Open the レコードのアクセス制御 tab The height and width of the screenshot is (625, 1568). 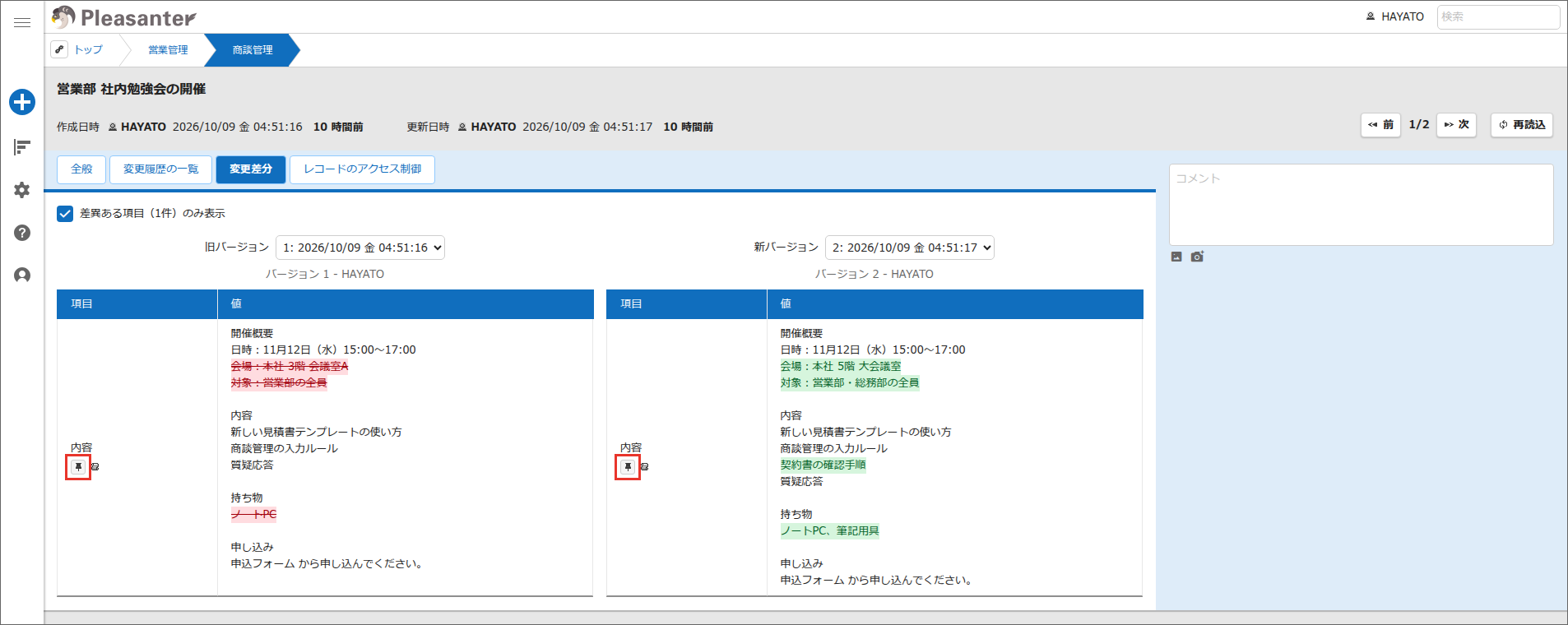363,169
